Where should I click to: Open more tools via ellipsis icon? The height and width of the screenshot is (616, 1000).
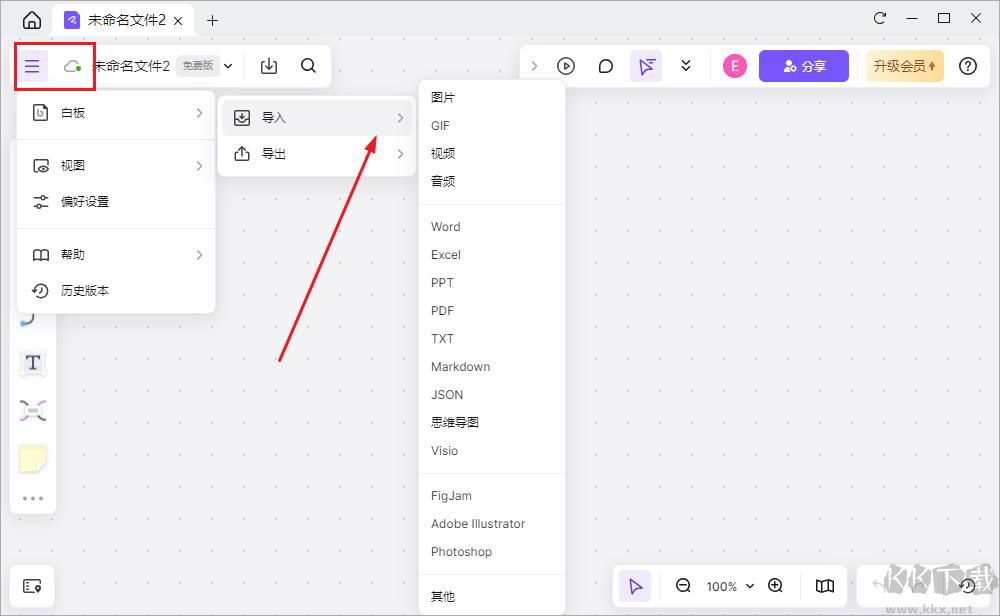pyautogui.click(x=33, y=498)
